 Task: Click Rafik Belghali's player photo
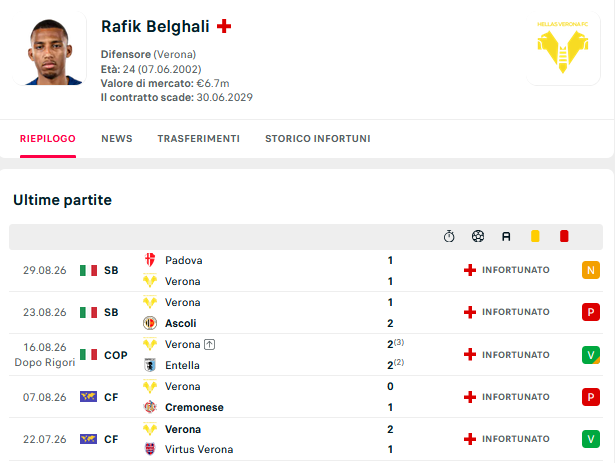click(x=49, y=48)
